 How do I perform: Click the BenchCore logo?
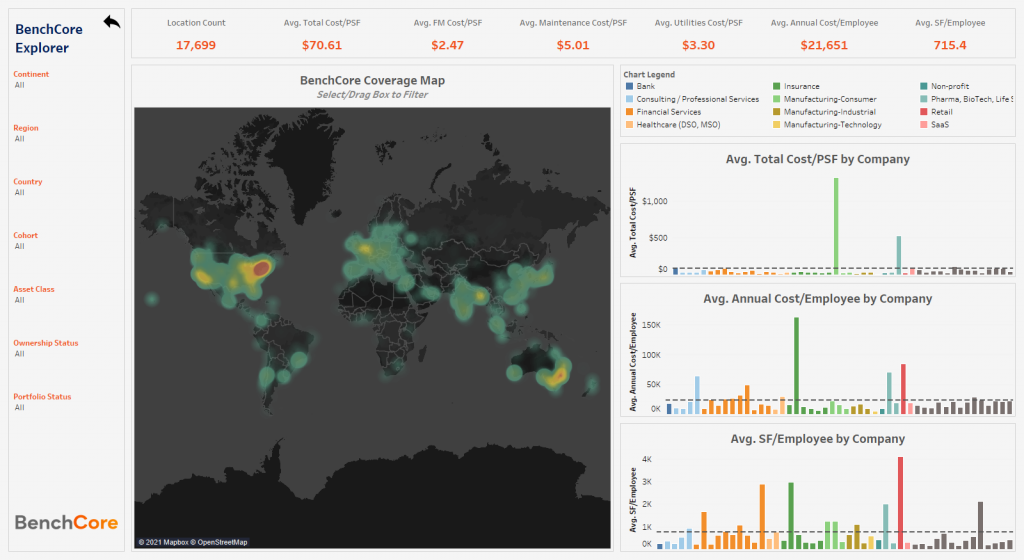coord(66,522)
